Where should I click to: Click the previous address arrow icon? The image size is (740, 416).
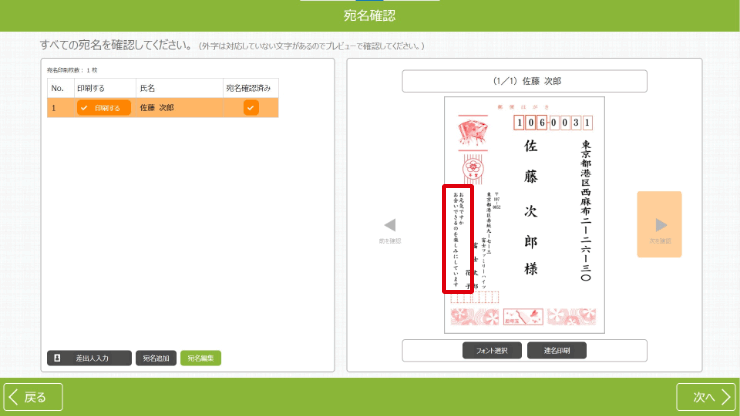tap(390, 225)
